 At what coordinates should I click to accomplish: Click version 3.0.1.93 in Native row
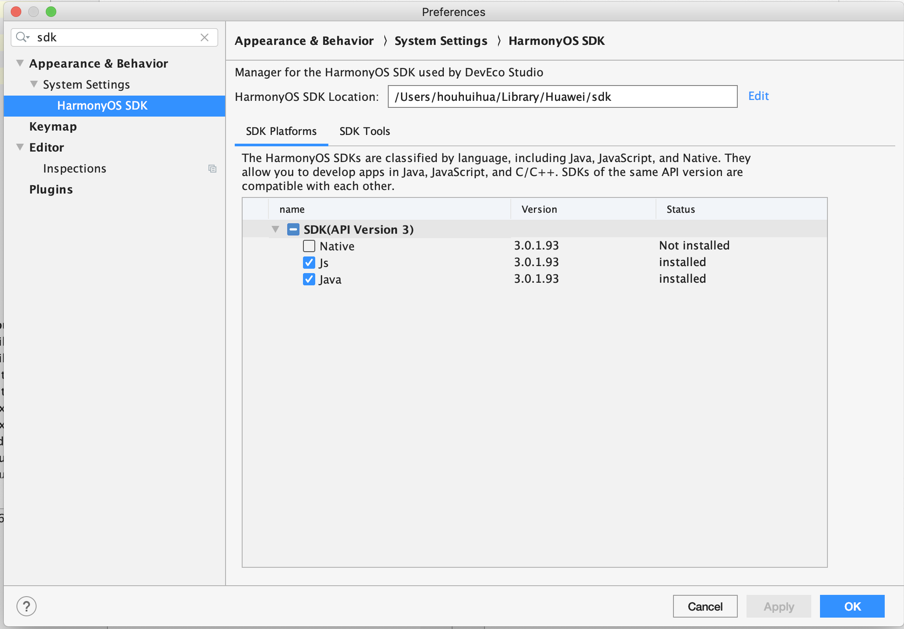[x=536, y=246]
